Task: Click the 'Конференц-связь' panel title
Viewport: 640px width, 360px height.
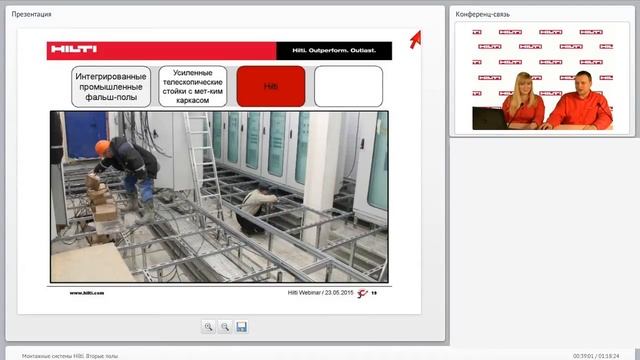Action: coord(482,14)
